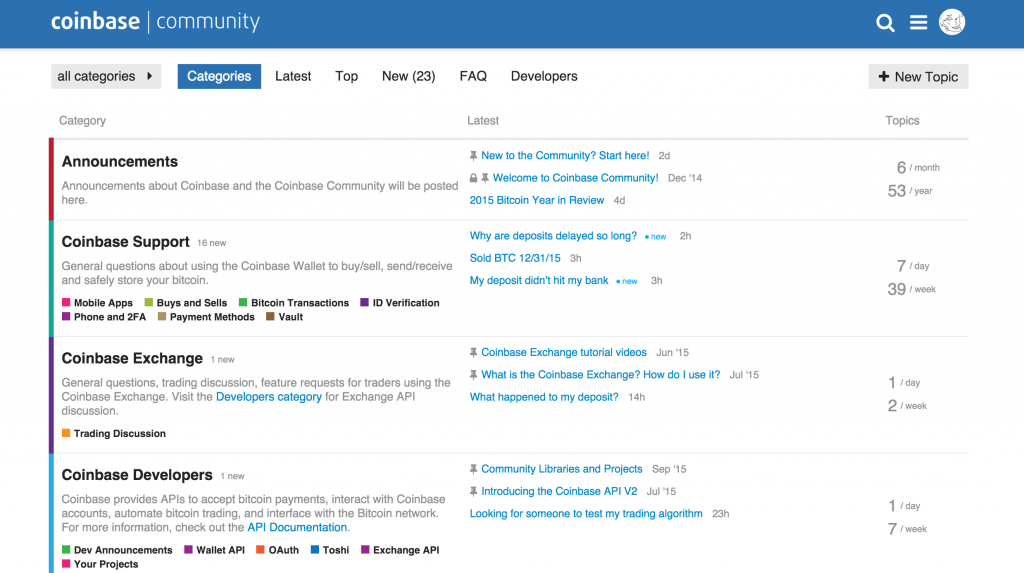Open the FAQ tab
This screenshot has width=1024, height=573.
[473, 76]
